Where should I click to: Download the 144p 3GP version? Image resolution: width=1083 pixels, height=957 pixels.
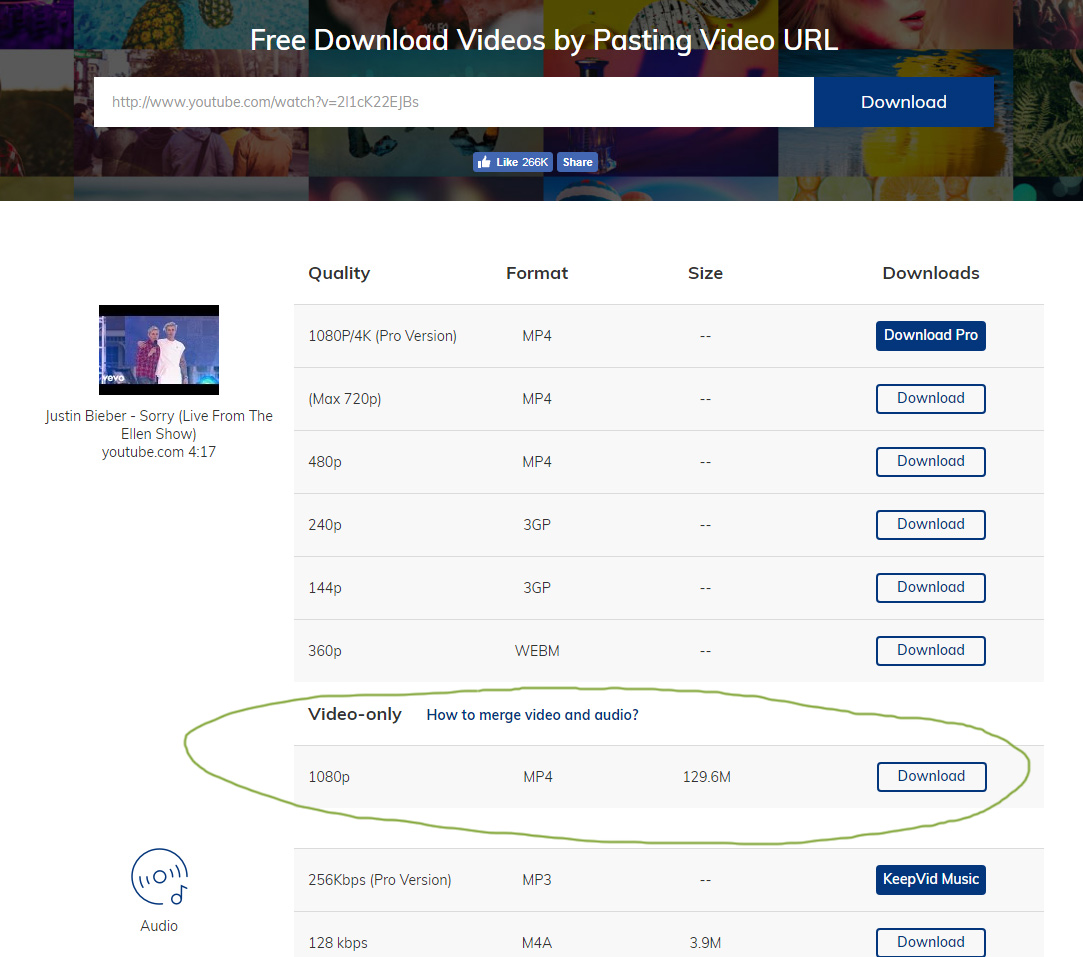[930, 588]
